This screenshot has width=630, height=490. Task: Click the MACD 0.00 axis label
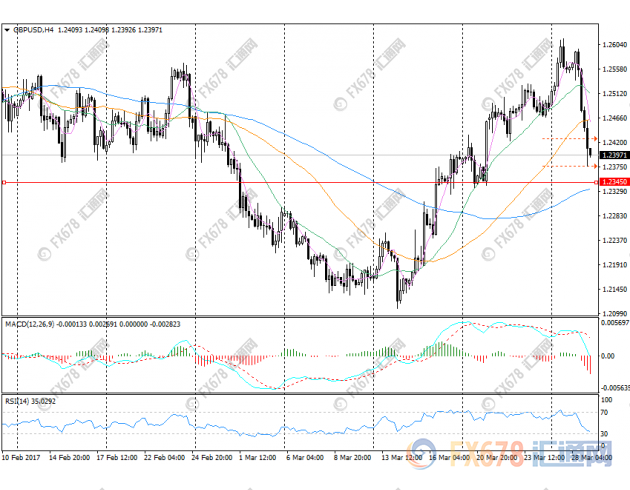(x=608, y=356)
